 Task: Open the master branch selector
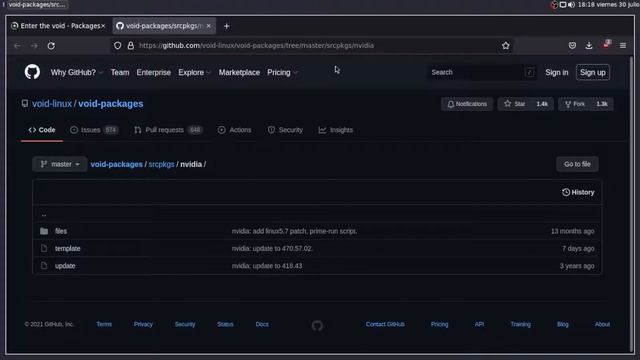tap(60, 164)
